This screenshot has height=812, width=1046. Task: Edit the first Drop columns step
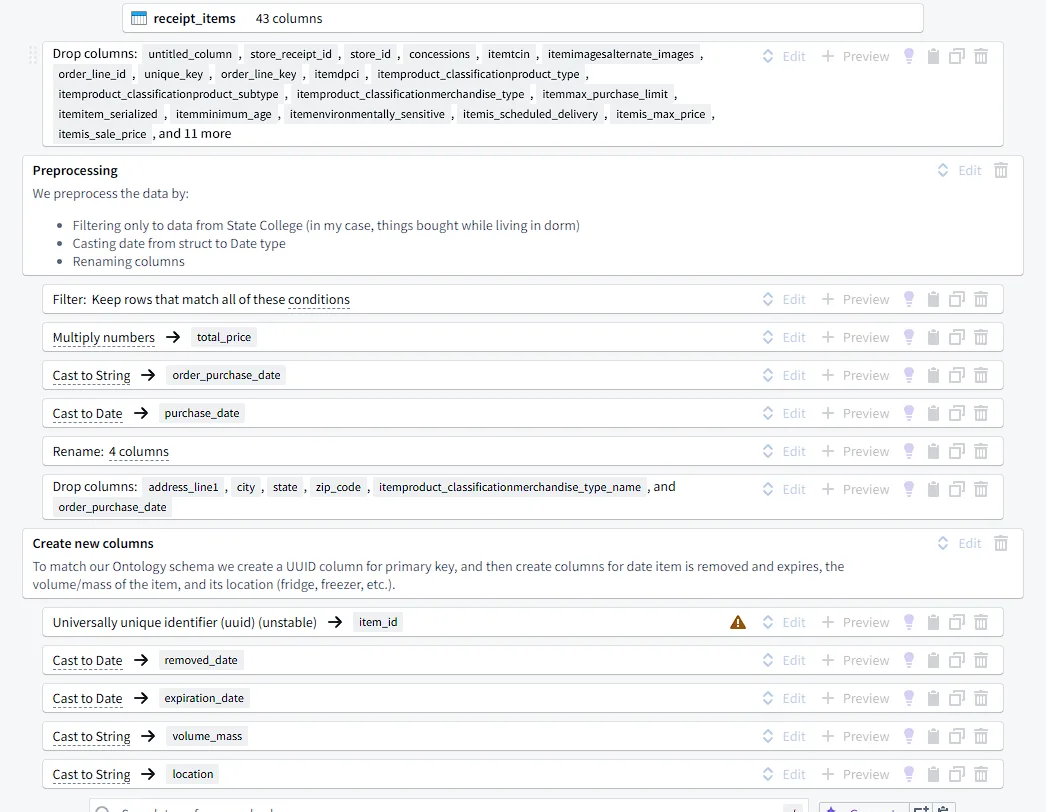click(794, 56)
